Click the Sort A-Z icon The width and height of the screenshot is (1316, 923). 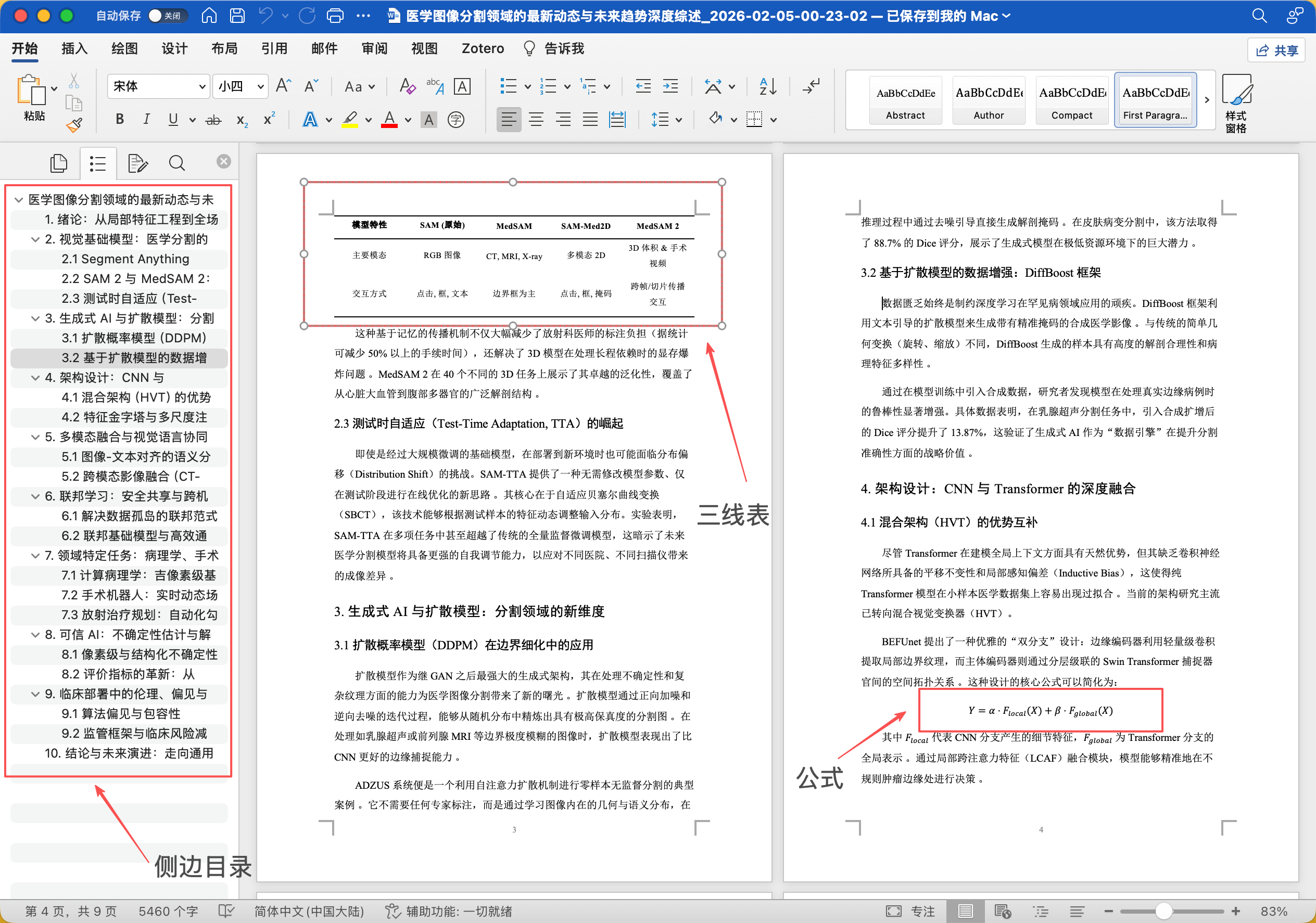767,86
